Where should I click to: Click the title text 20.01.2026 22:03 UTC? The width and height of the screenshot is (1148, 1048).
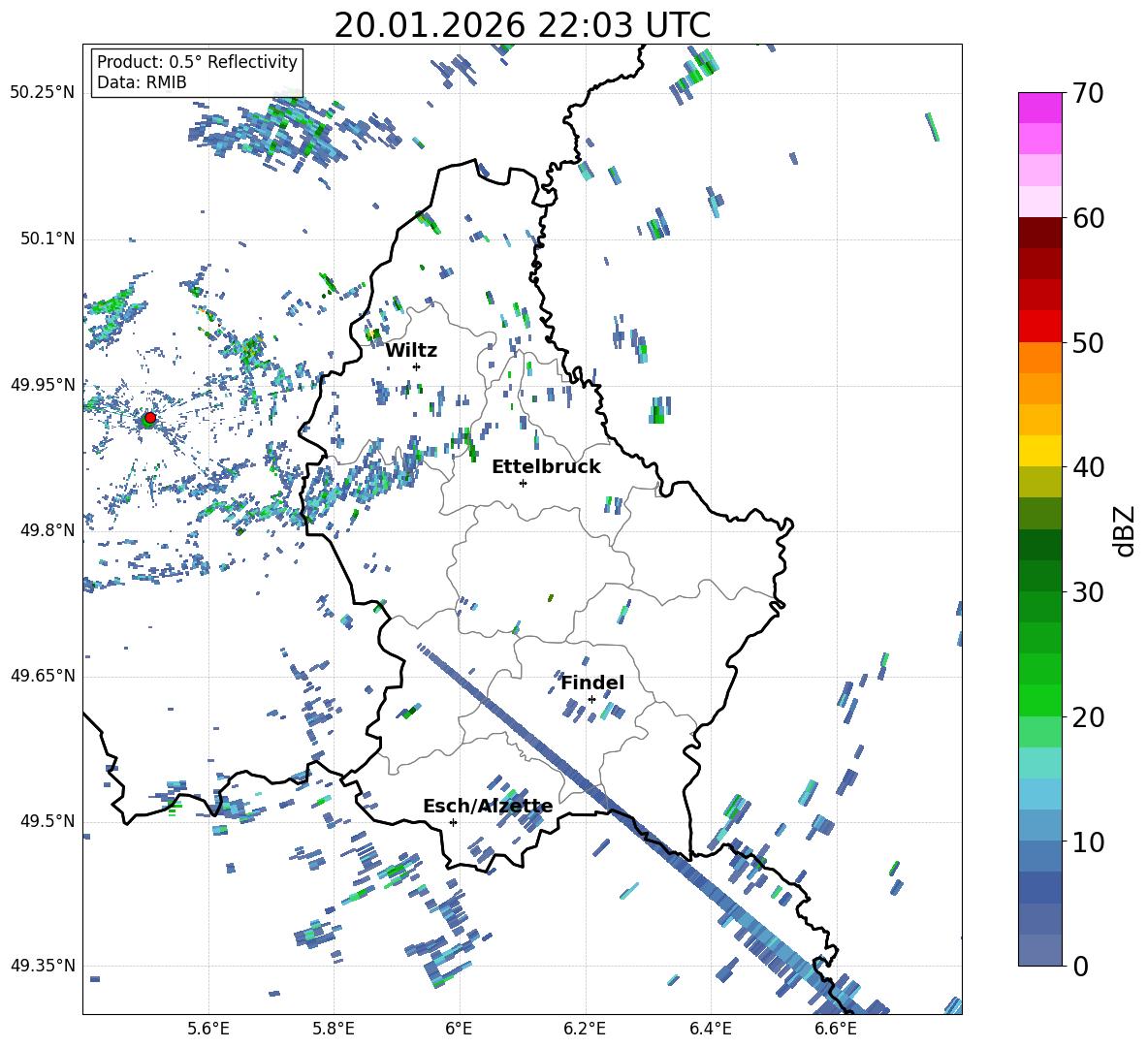coord(522,25)
